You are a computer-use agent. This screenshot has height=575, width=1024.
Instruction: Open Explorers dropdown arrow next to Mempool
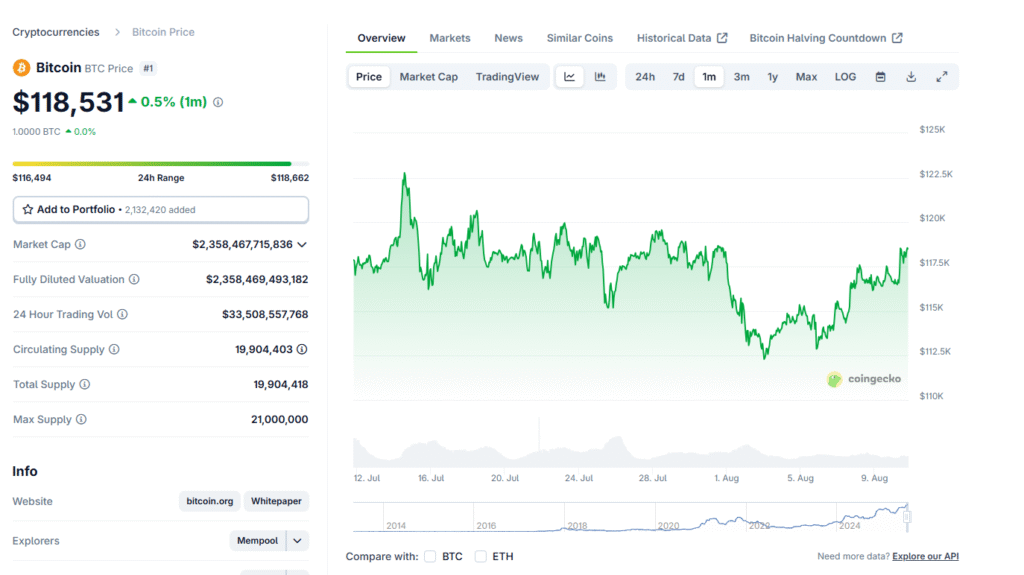(x=297, y=541)
